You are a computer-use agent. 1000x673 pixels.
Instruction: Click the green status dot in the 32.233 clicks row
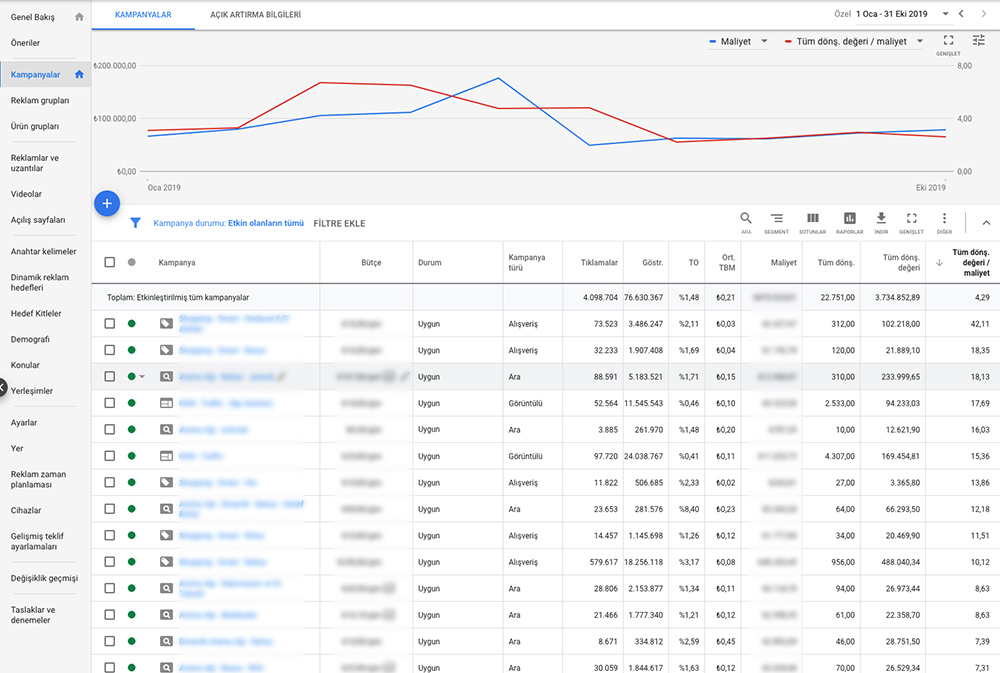tap(131, 350)
